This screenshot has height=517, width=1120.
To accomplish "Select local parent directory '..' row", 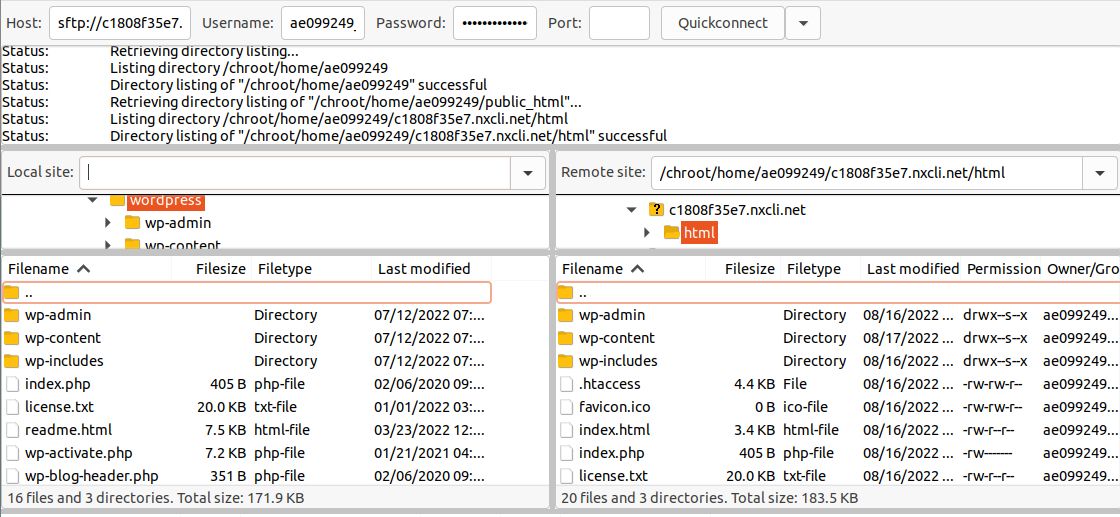I will pyautogui.click(x=247, y=292).
